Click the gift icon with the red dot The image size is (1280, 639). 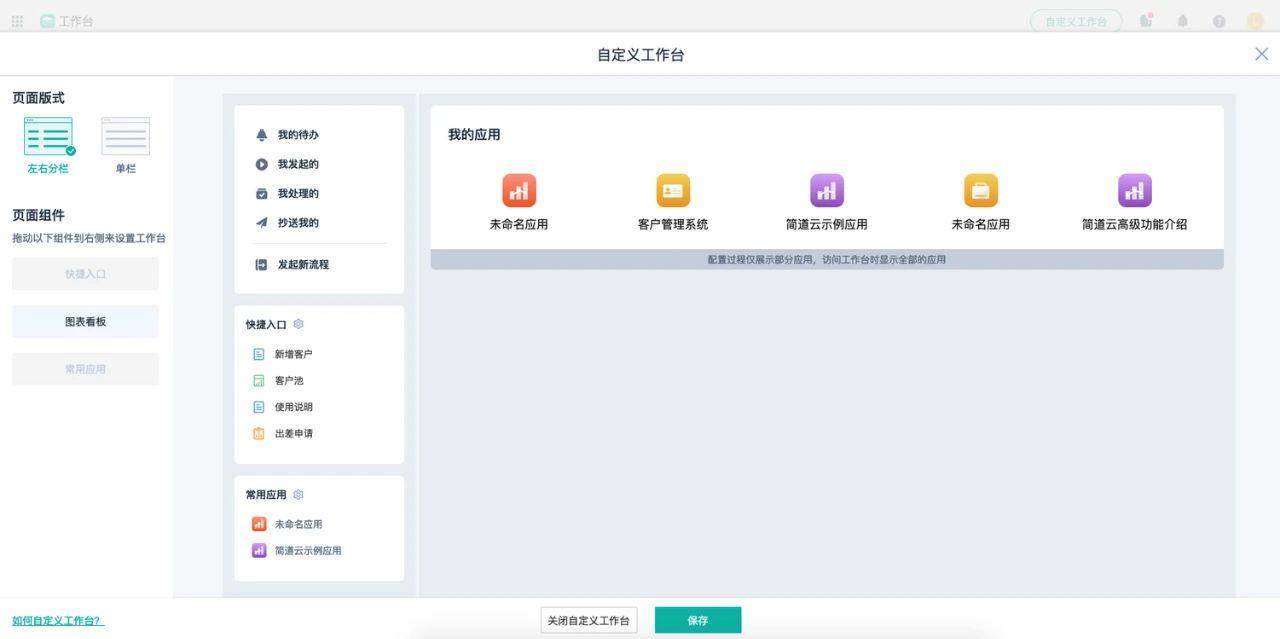(x=1146, y=21)
